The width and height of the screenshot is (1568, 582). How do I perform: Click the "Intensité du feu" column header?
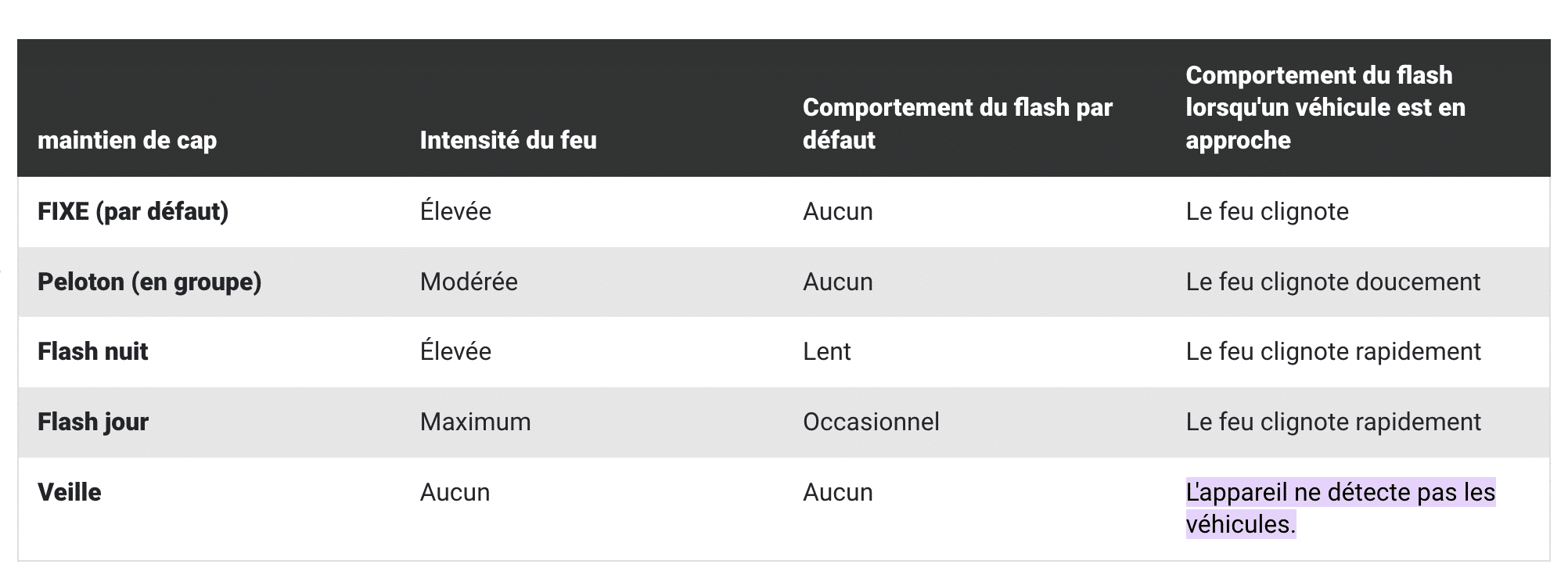click(508, 140)
